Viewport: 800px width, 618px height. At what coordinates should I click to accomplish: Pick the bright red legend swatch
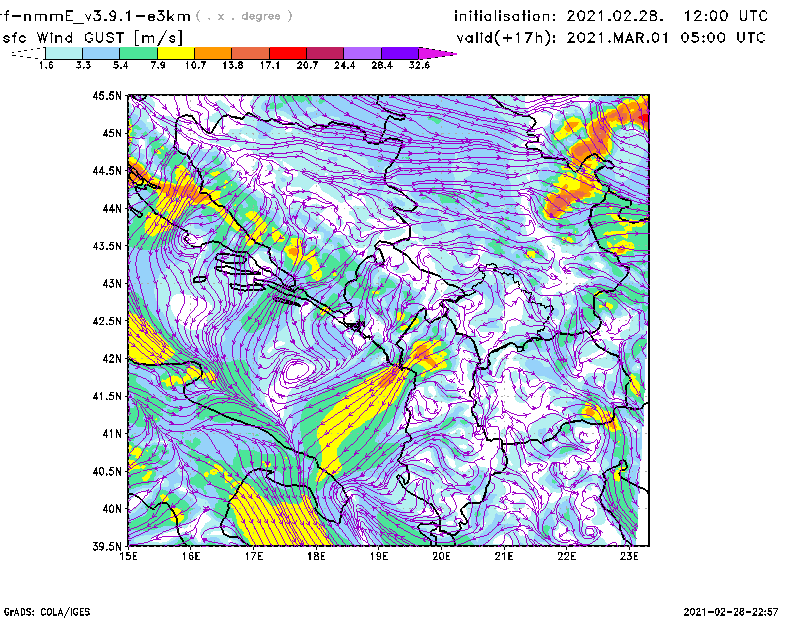coord(288,53)
